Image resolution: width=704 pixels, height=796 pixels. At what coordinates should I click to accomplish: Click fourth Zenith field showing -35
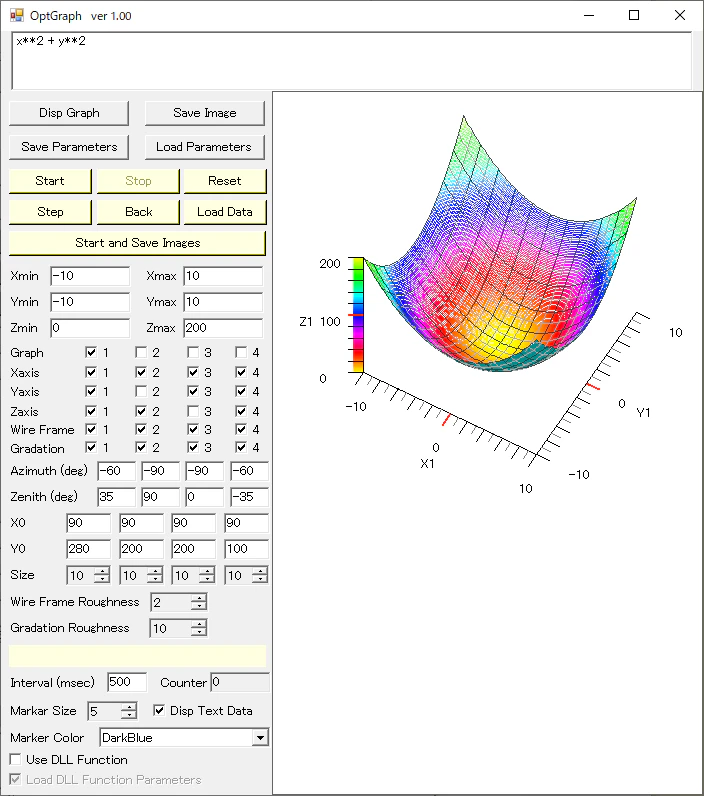249,497
